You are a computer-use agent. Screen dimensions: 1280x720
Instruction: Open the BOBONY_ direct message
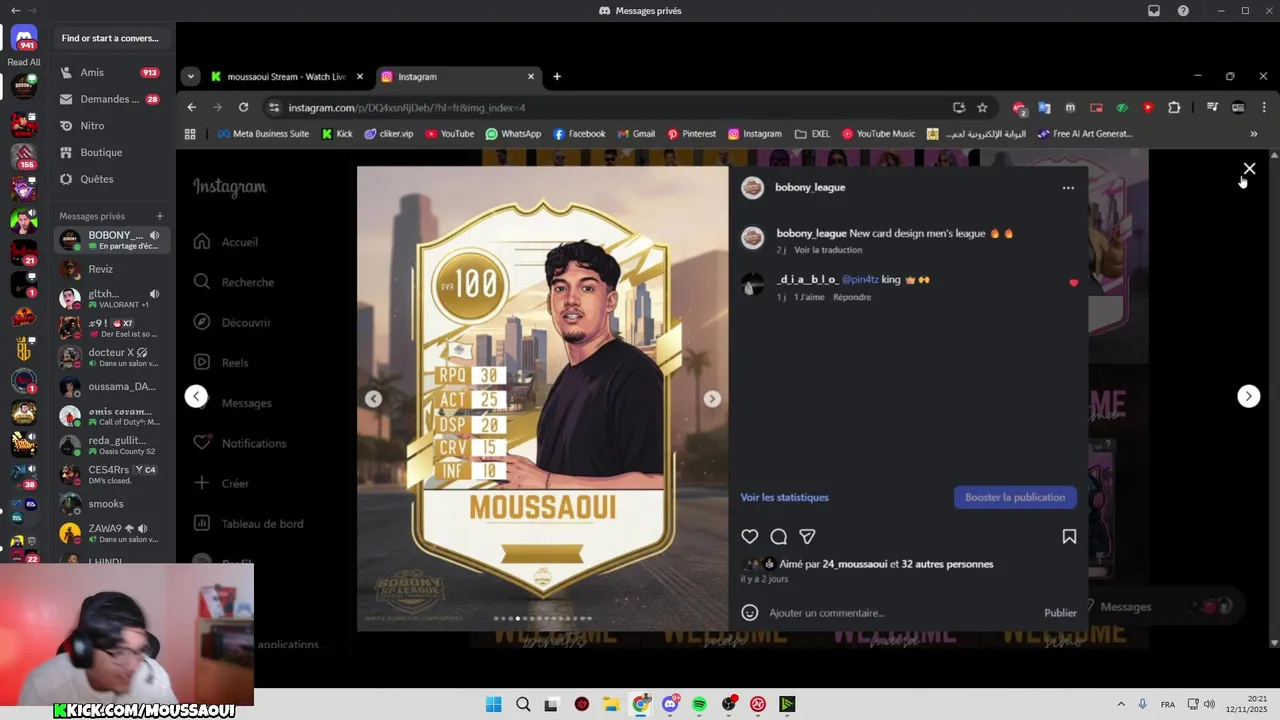point(111,240)
